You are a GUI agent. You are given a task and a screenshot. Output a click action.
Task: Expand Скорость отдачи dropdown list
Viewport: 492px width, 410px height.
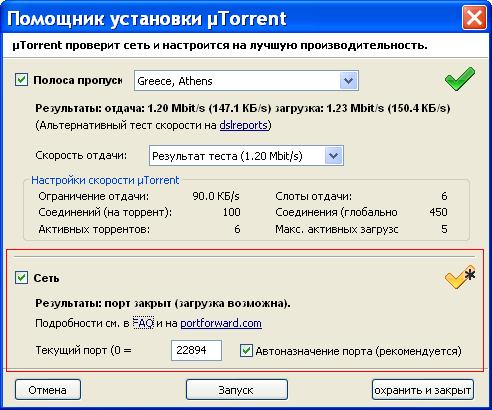click(x=246, y=156)
